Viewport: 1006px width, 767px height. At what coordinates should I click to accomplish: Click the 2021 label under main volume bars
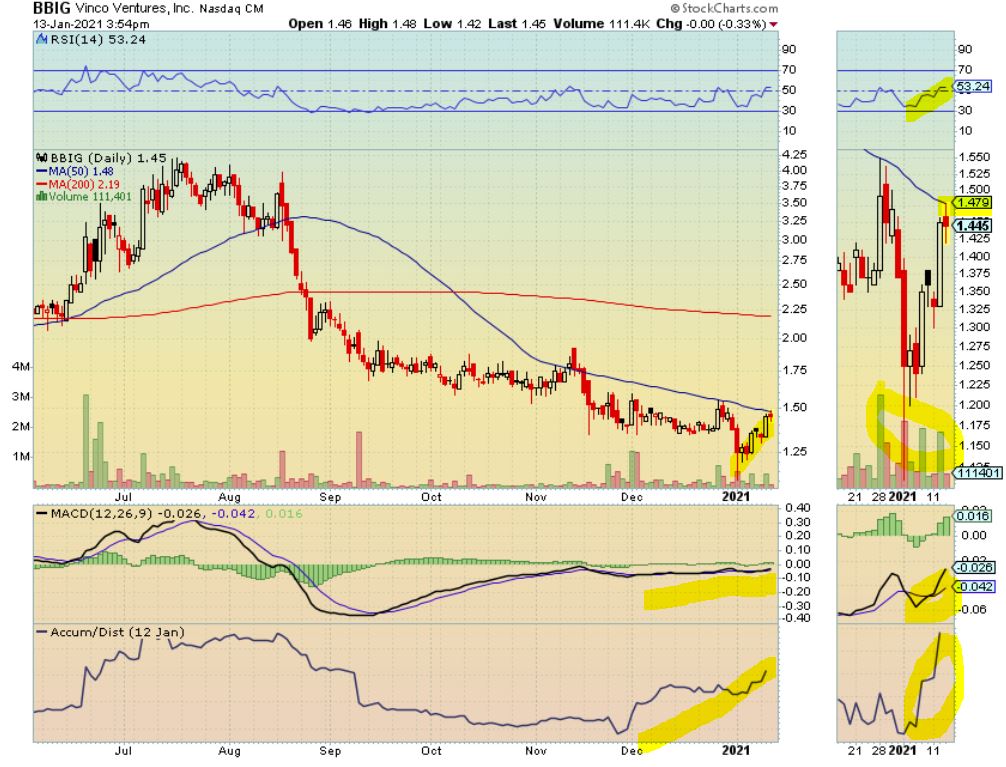pyautogui.click(x=735, y=496)
